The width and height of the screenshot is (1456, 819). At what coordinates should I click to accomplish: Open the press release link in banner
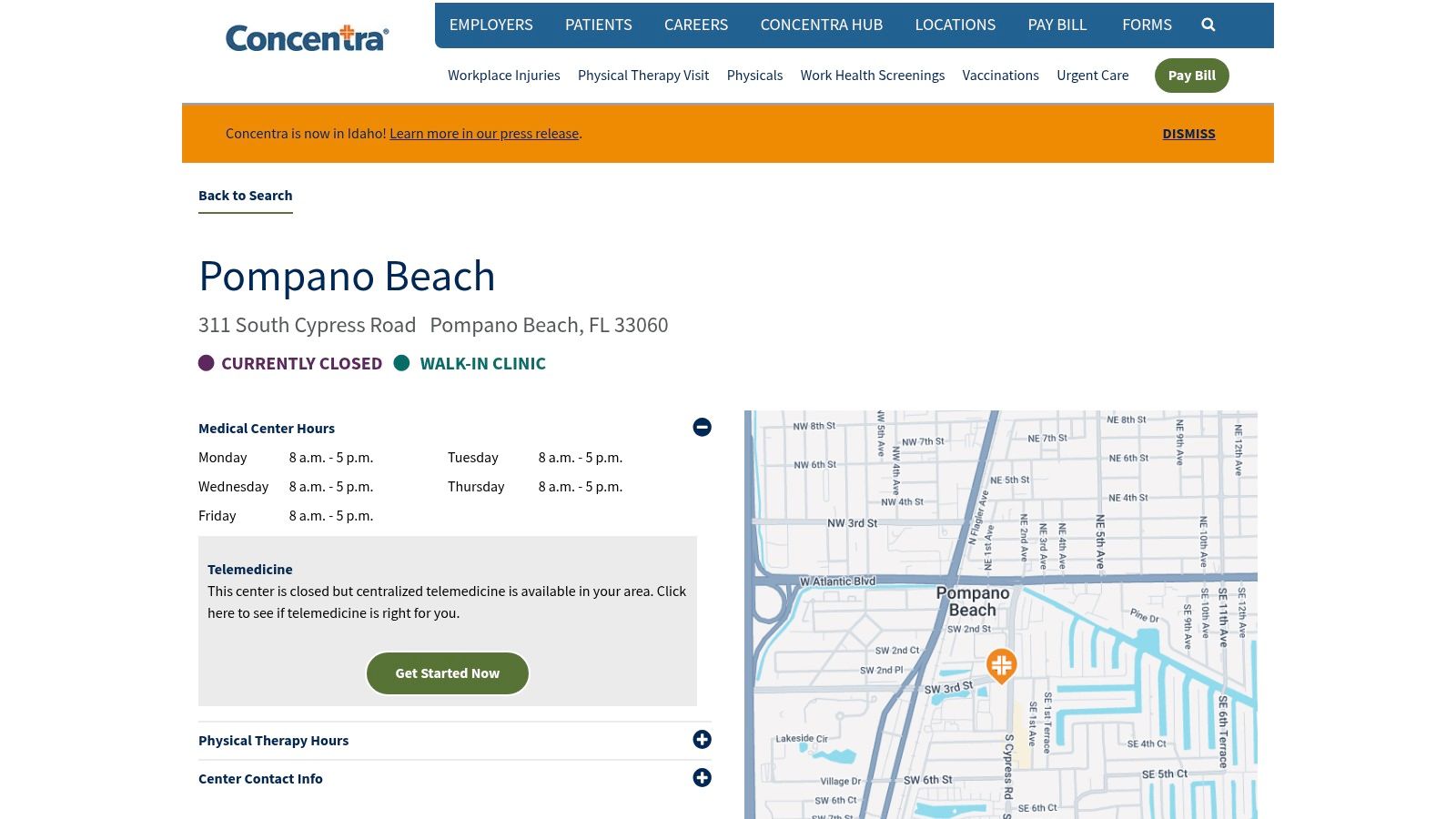click(x=484, y=134)
